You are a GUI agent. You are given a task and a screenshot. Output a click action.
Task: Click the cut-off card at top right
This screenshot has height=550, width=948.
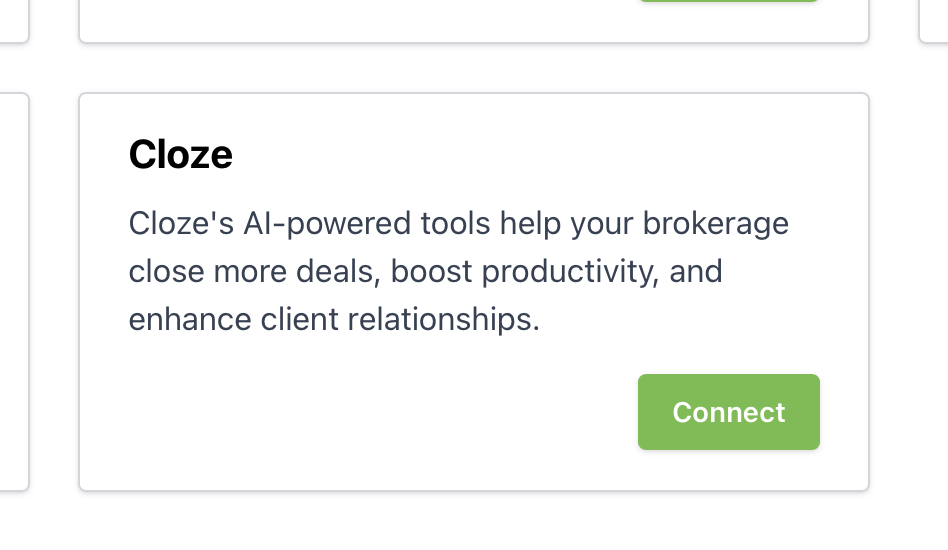[933, 20]
